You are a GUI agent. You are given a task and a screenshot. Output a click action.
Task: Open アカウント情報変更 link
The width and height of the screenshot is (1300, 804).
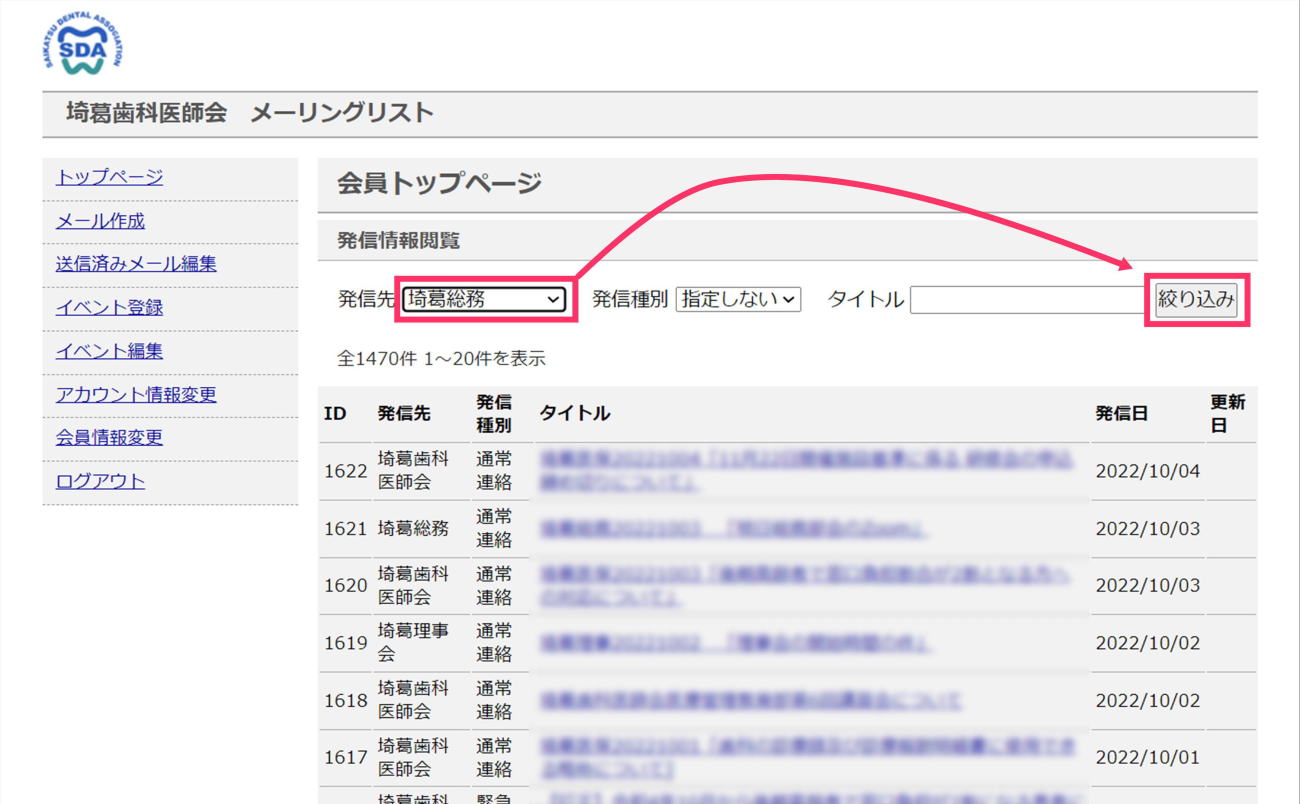coord(136,394)
